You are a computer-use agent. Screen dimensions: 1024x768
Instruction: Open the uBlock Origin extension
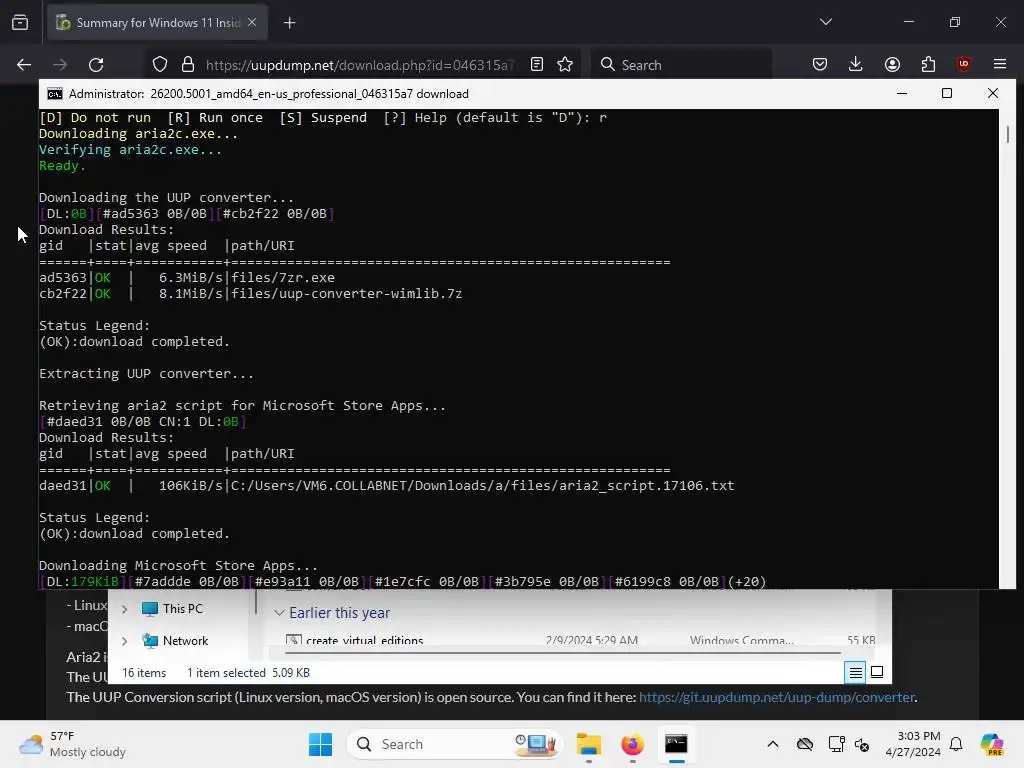click(963, 64)
